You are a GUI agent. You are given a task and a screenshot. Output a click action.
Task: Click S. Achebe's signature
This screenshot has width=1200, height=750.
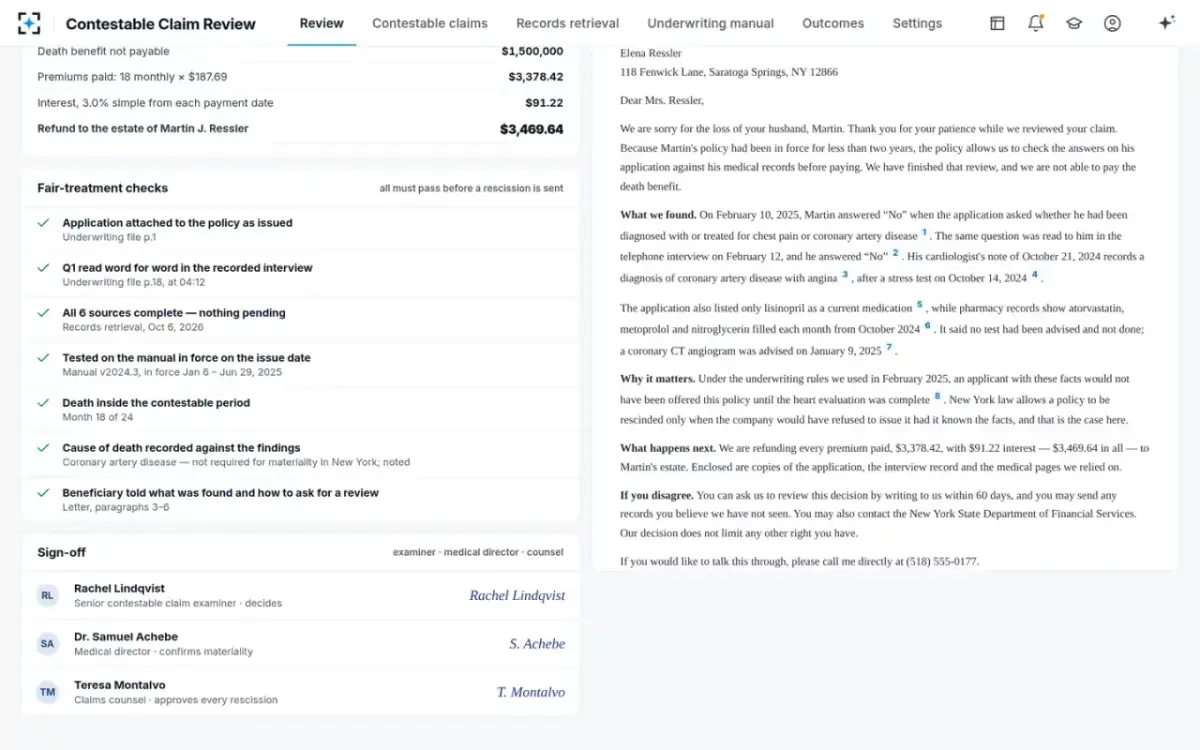537,644
